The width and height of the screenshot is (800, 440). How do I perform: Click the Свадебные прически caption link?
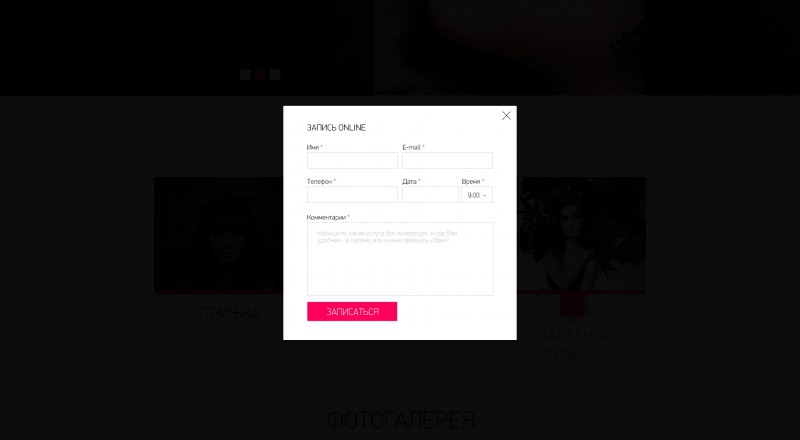pos(571,344)
